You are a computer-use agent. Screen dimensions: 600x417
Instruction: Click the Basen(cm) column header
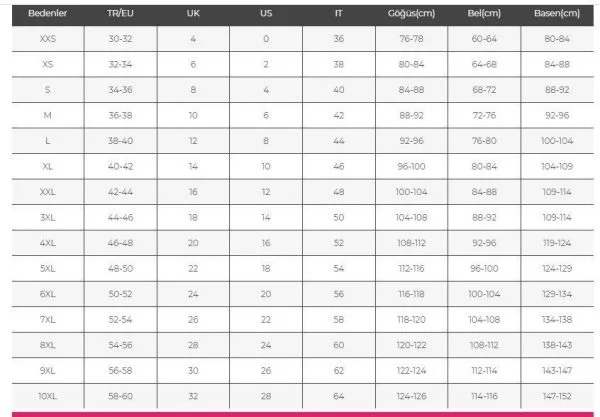[558, 14]
